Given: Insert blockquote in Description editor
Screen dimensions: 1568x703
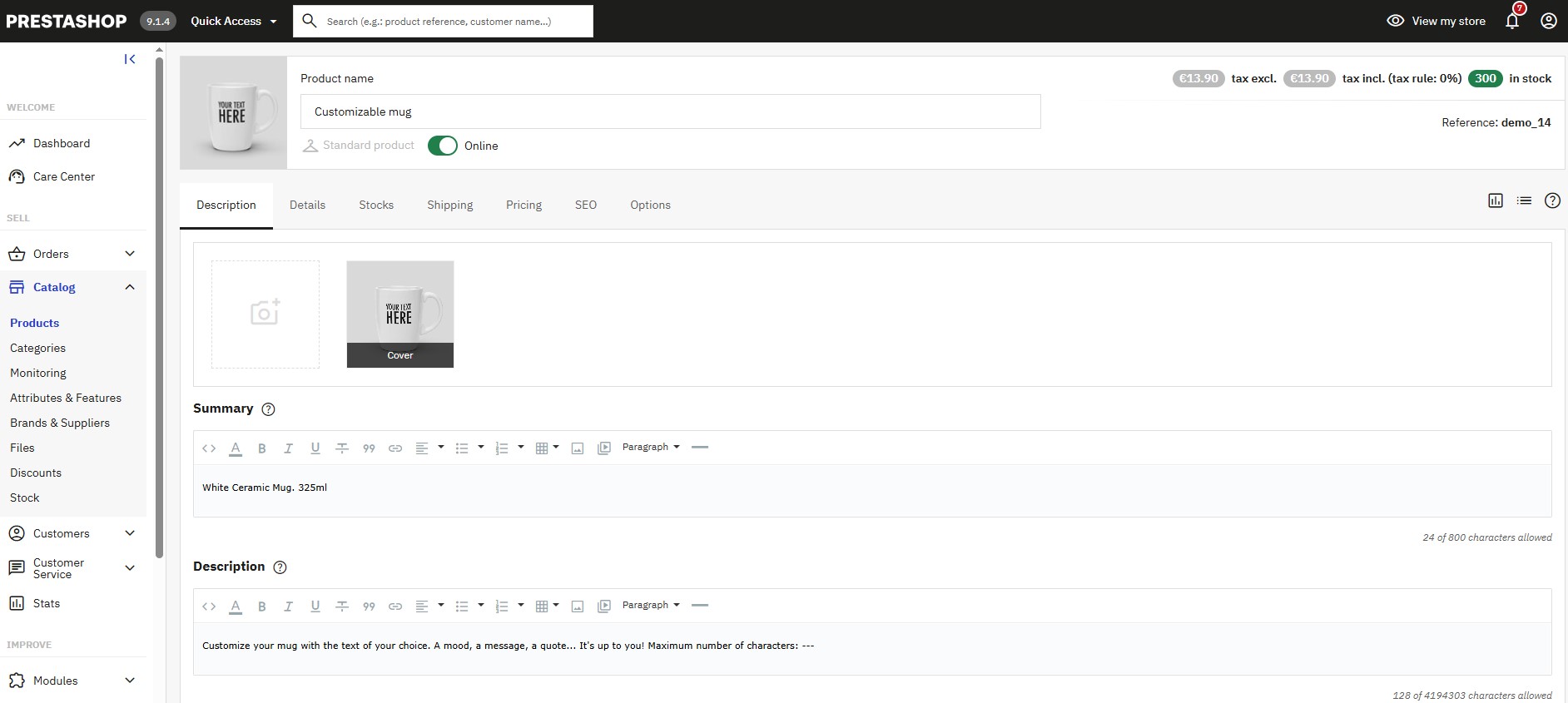Looking at the screenshot, I should (x=369, y=606).
